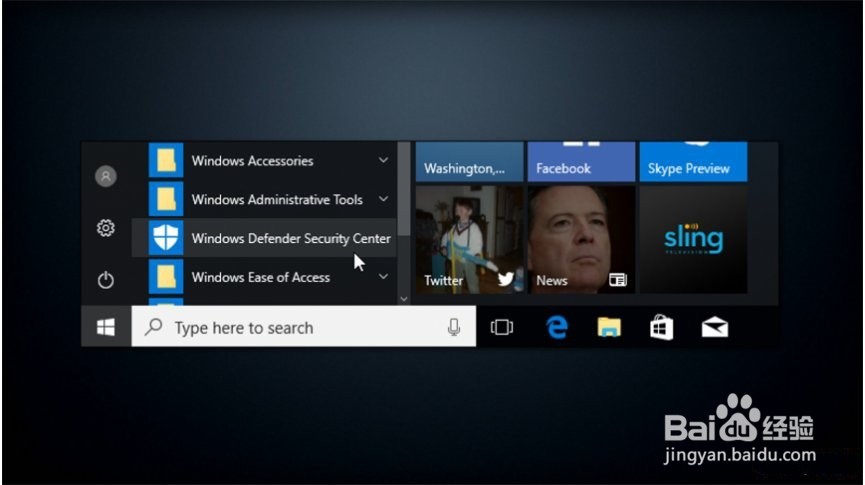Click the Windows Accessories label

pos(253,161)
